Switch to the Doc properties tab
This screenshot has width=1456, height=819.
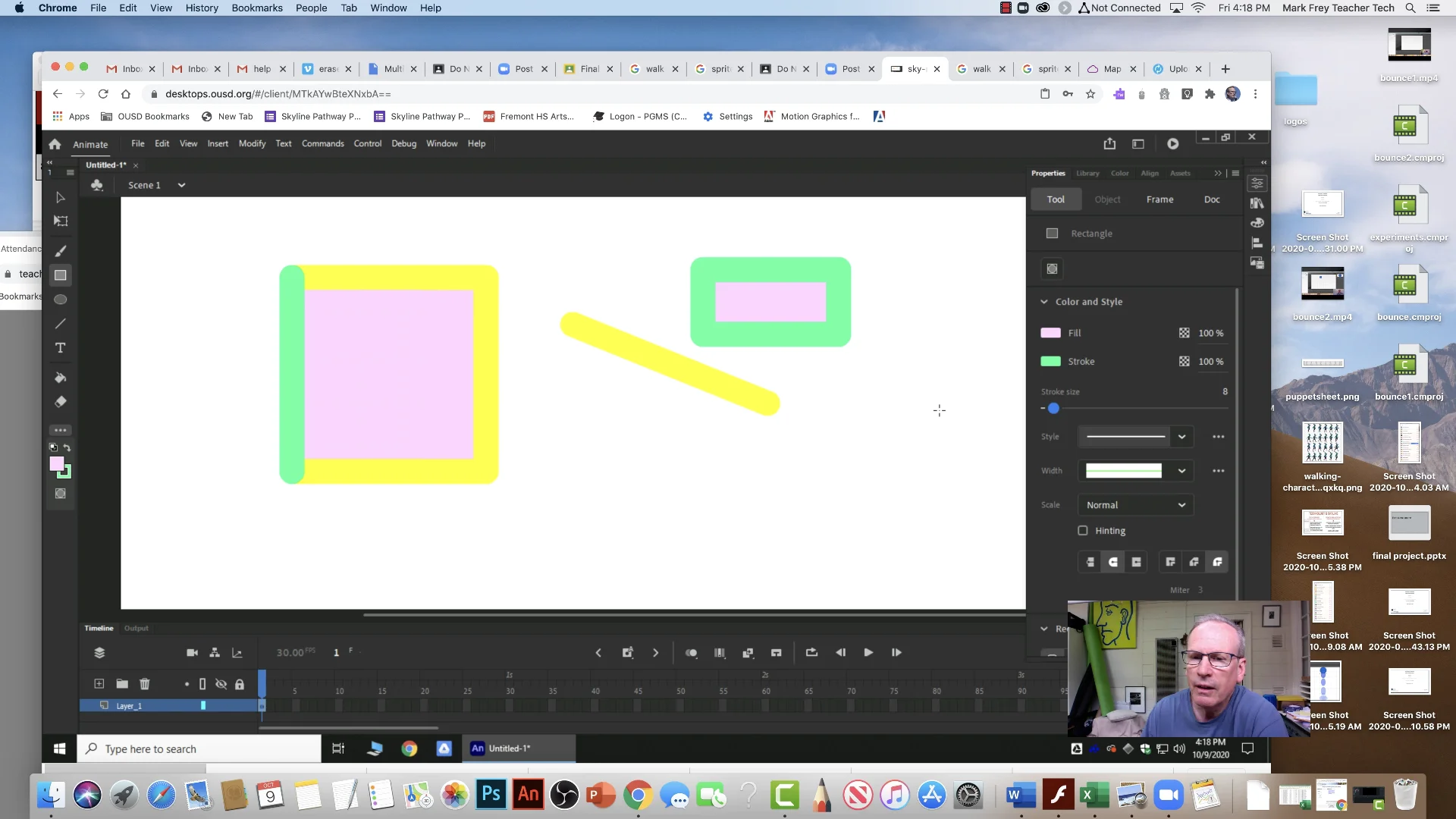pyautogui.click(x=1212, y=199)
